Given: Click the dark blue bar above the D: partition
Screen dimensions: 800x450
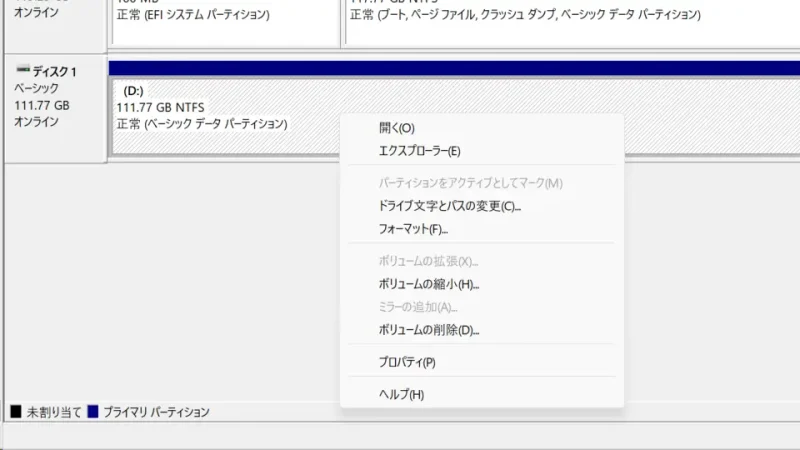Looking at the screenshot, I should (x=450, y=67).
